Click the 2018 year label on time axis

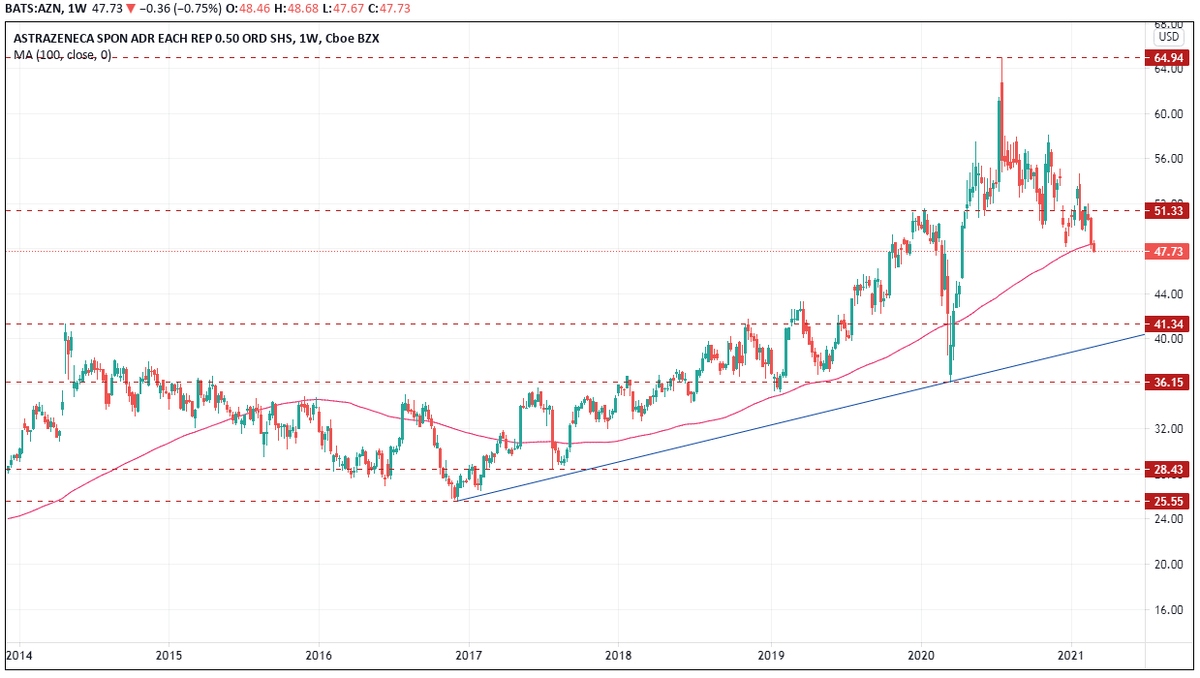619,657
